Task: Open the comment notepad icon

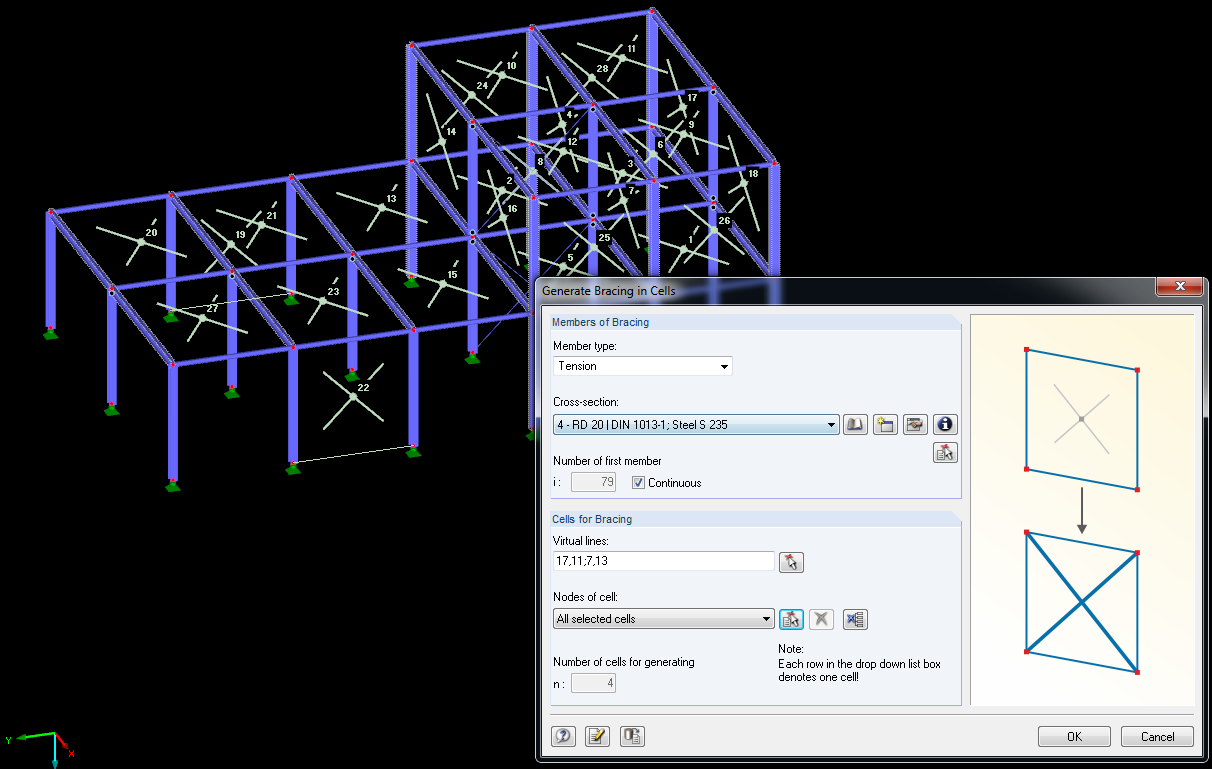Action: click(x=598, y=737)
